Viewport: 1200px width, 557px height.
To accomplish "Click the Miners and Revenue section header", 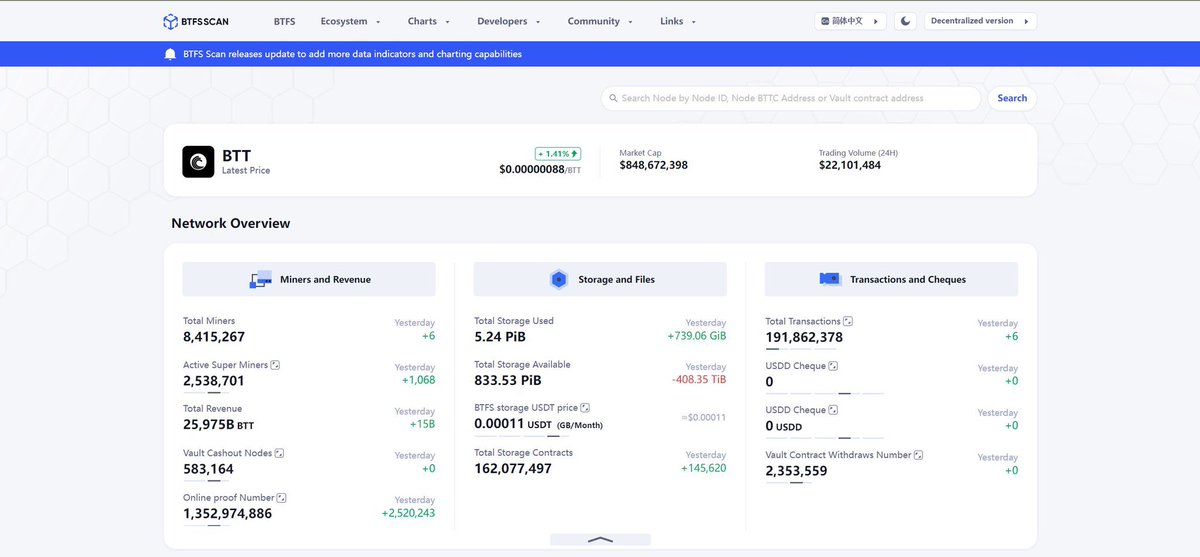I will click(x=309, y=279).
